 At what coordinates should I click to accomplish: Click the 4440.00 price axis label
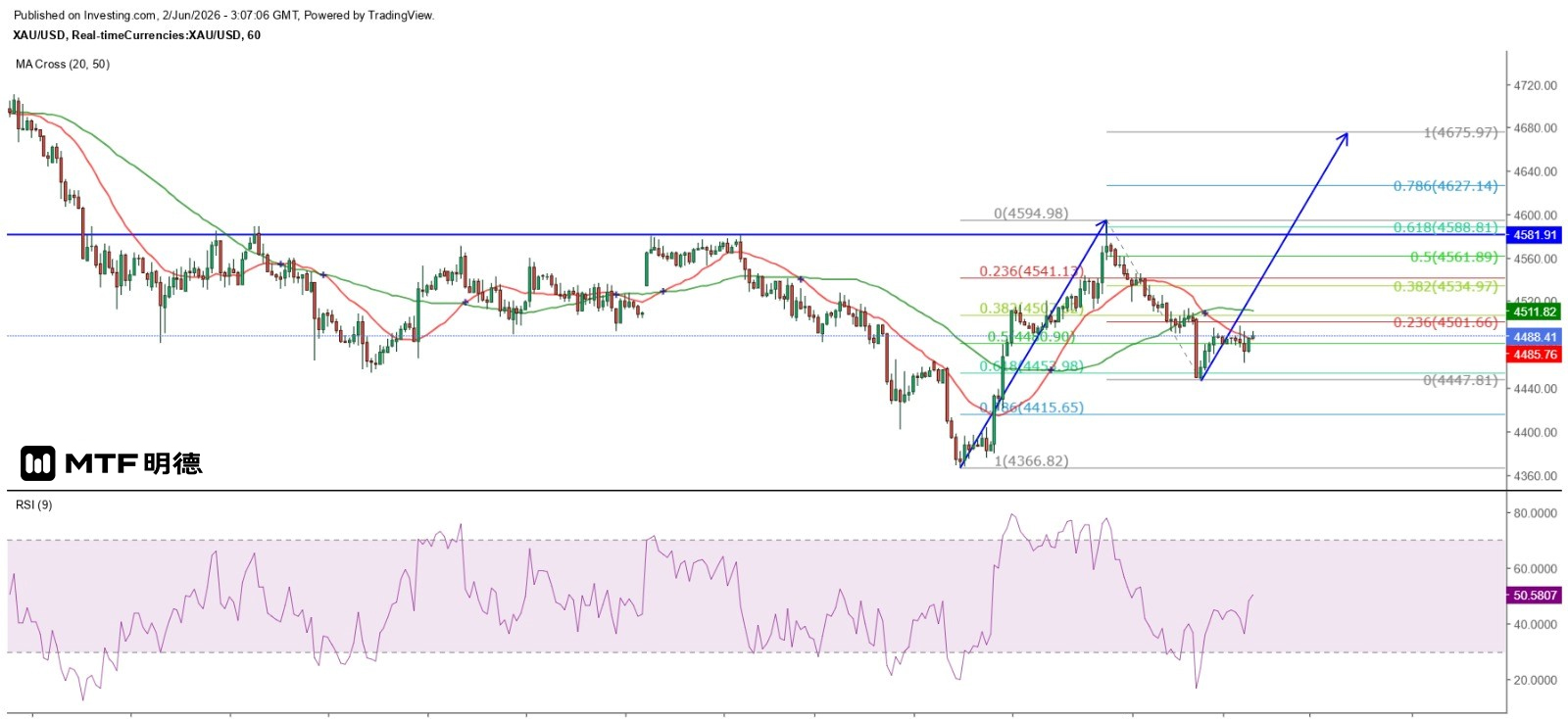(1535, 389)
